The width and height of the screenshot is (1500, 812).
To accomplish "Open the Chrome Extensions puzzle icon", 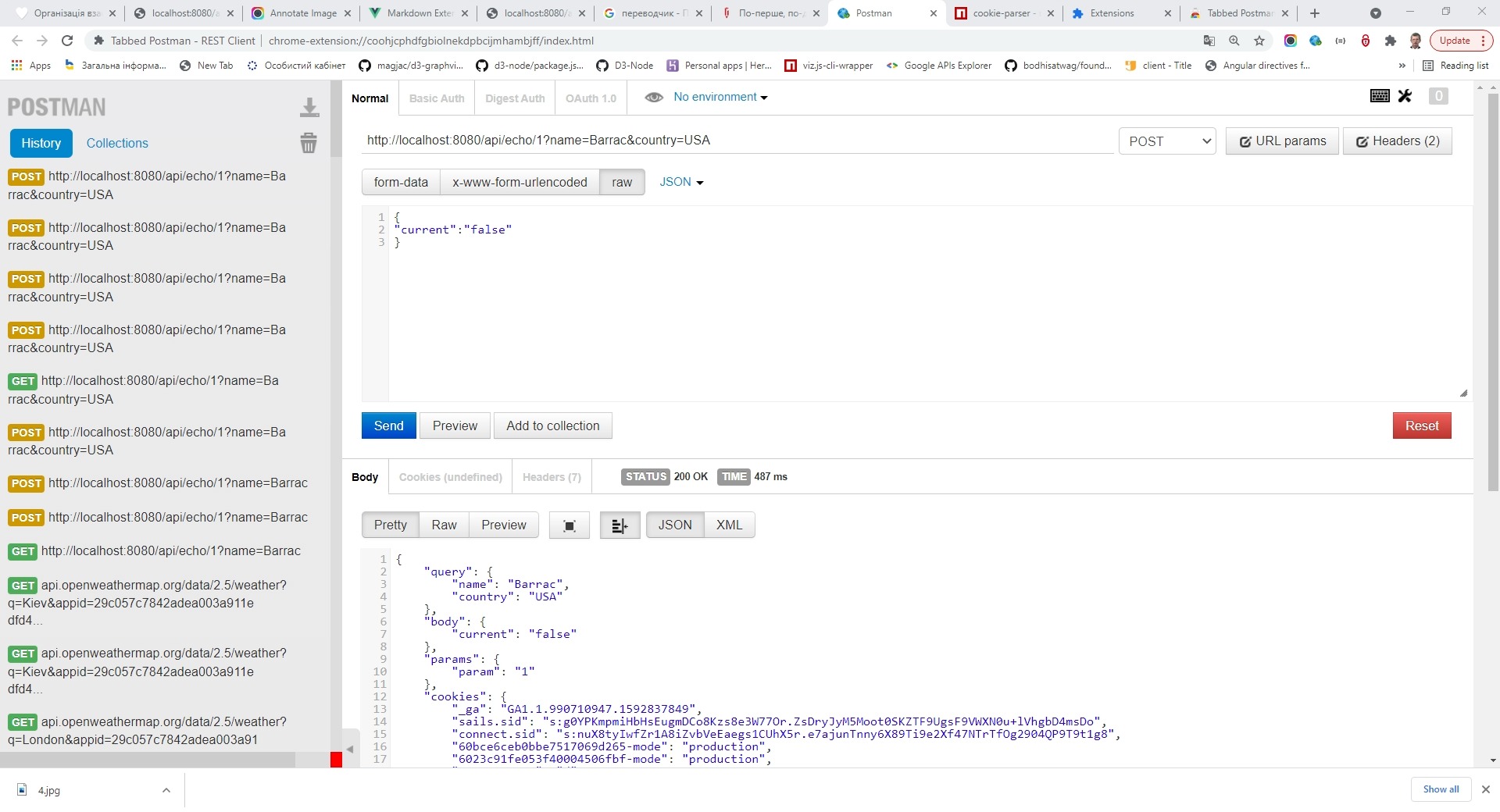I will point(1390,41).
